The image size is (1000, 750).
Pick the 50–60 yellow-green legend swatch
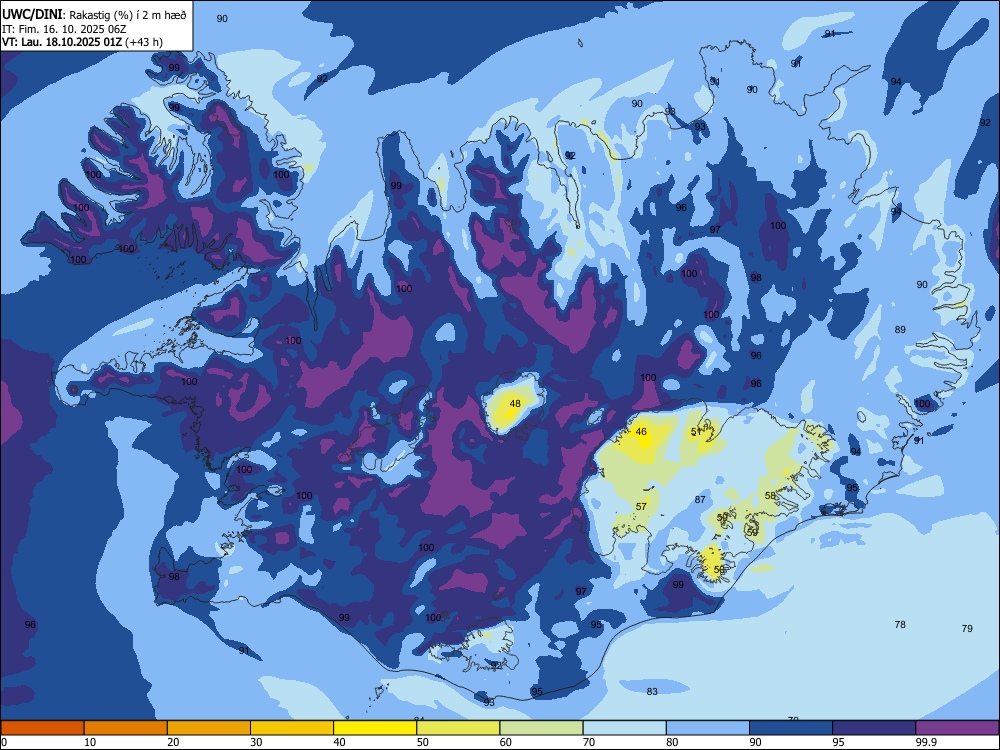(458, 728)
